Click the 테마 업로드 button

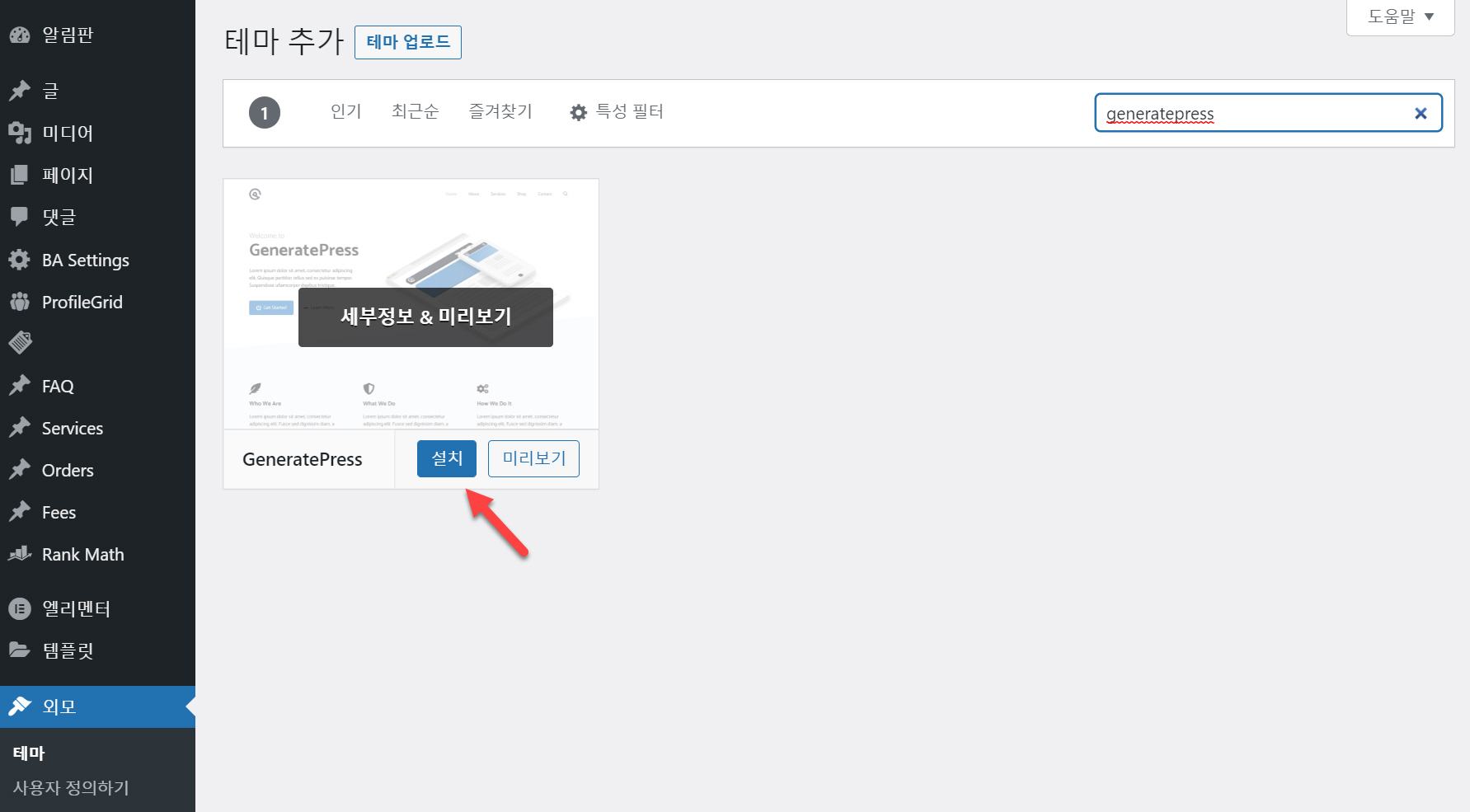click(x=408, y=42)
